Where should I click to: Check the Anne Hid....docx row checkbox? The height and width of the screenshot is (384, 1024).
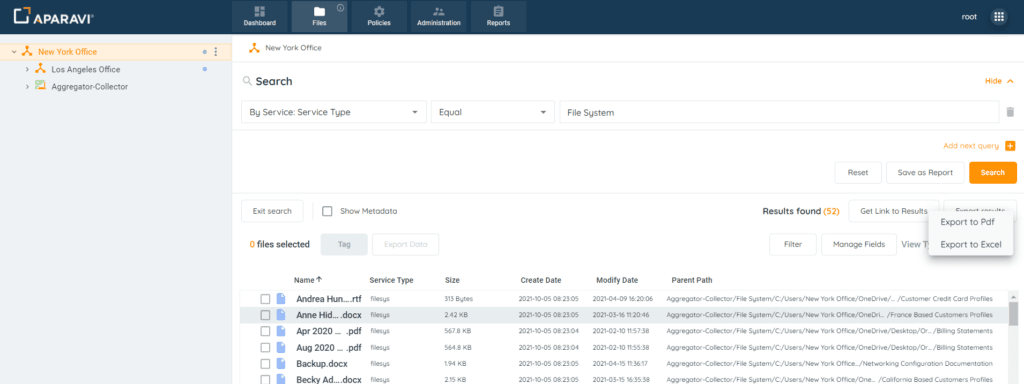click(x=265, y=315)
